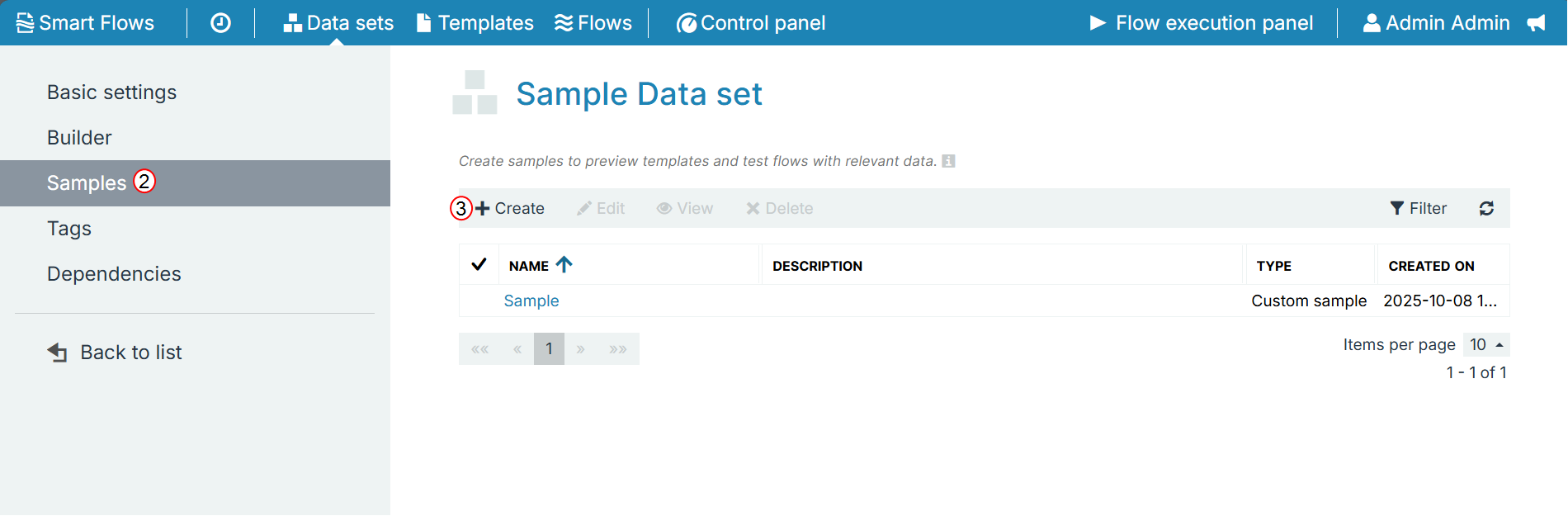The width and height of the screenshot is (1568, 516).
Task: Click the Smart Flows logo
Action: pos(85,23)
